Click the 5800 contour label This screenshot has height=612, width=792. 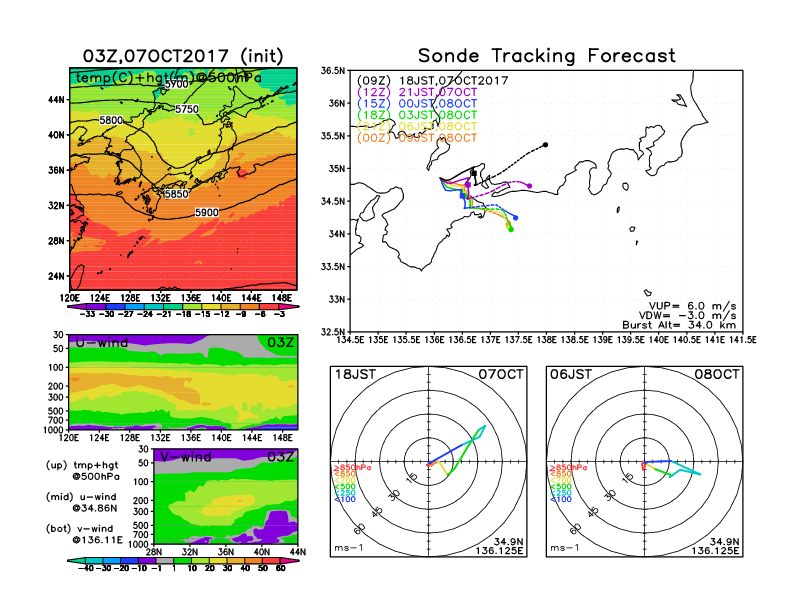(x=111, y=120)
